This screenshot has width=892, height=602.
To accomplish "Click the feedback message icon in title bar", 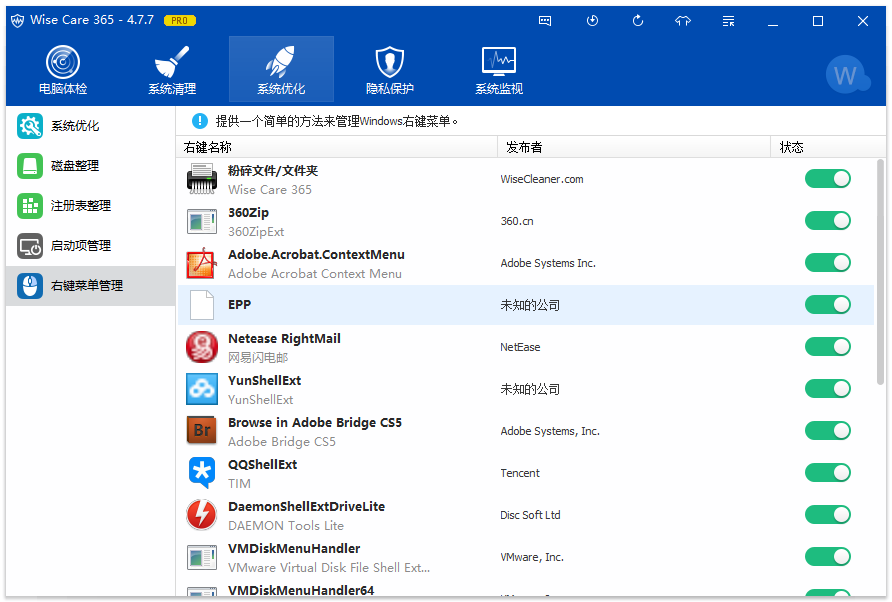I will (x=545, y=21).
